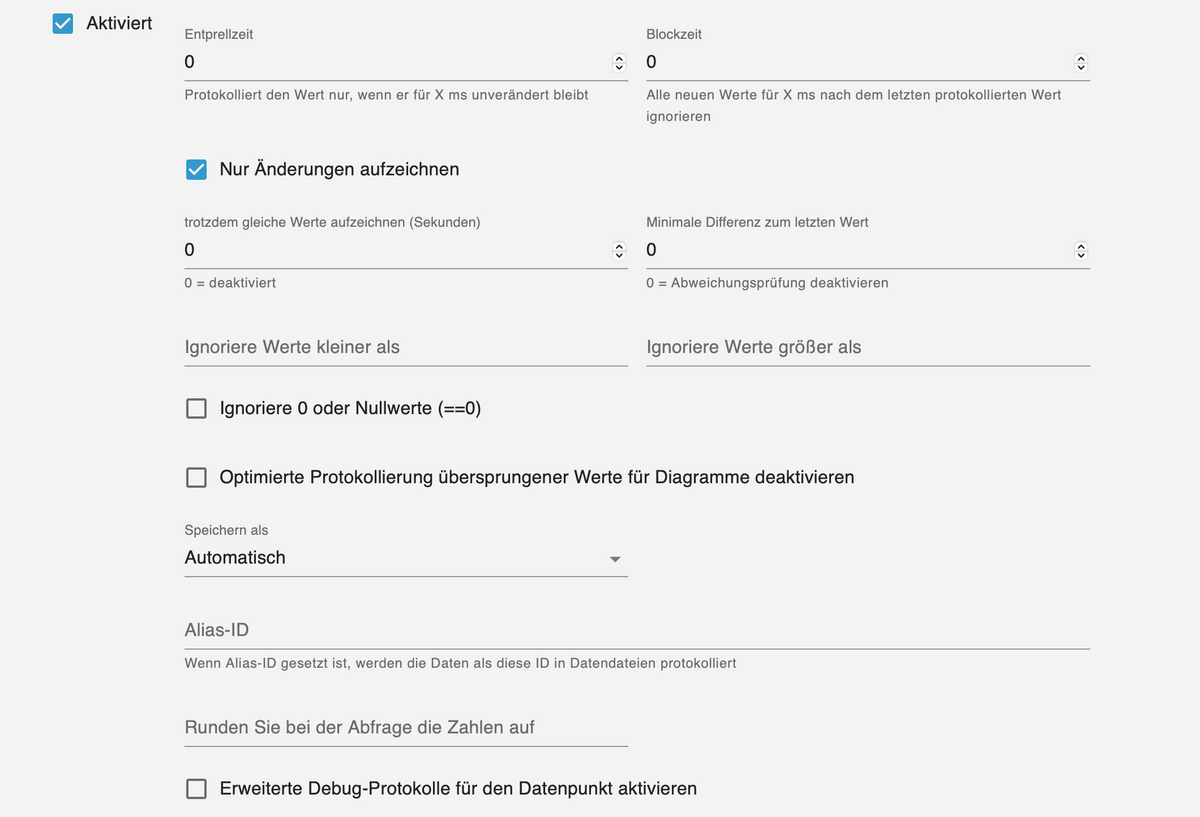The image size is (1200, 817).
Task: Focus the Blockzeit input field
Action: 857,62
